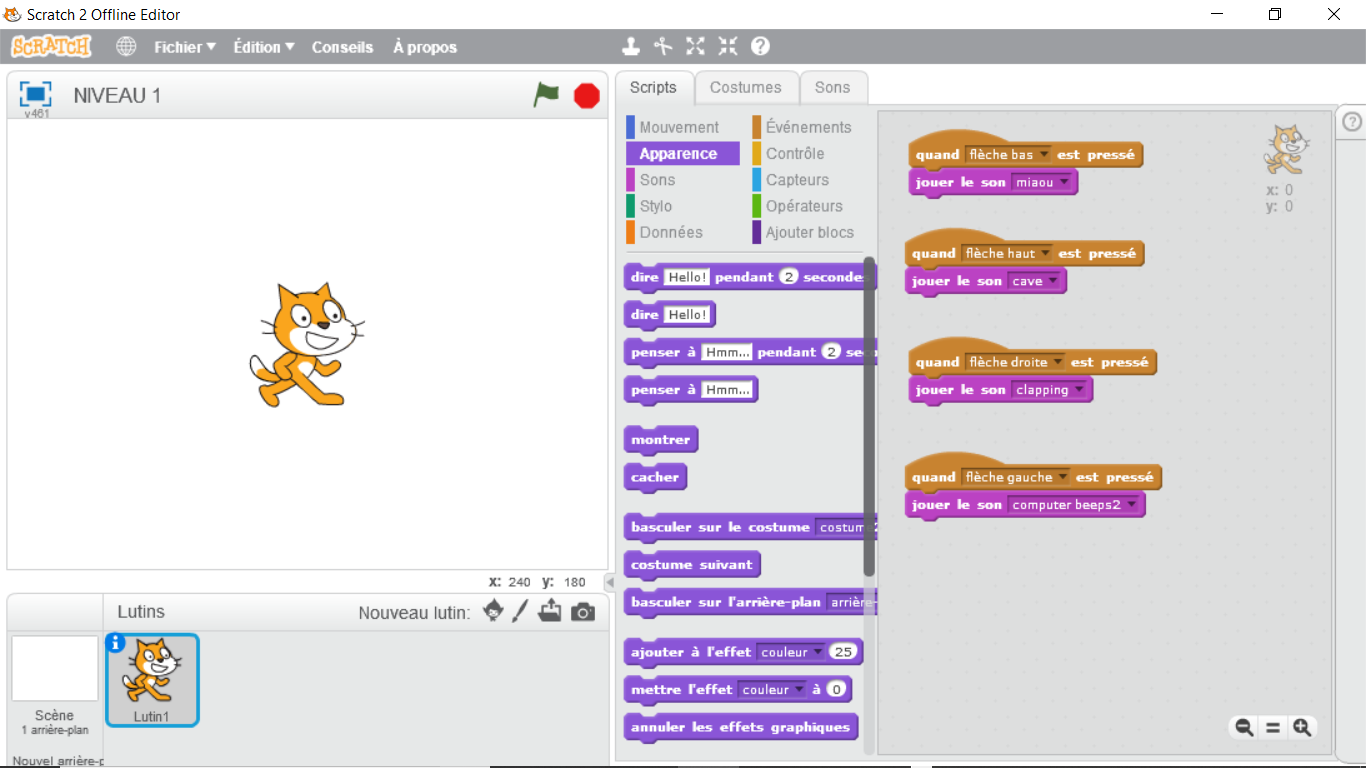This screenshot has width=1366, height=768.
Task: Click the 0 value in mettre l'effet
Action: [x=836, y=689]
